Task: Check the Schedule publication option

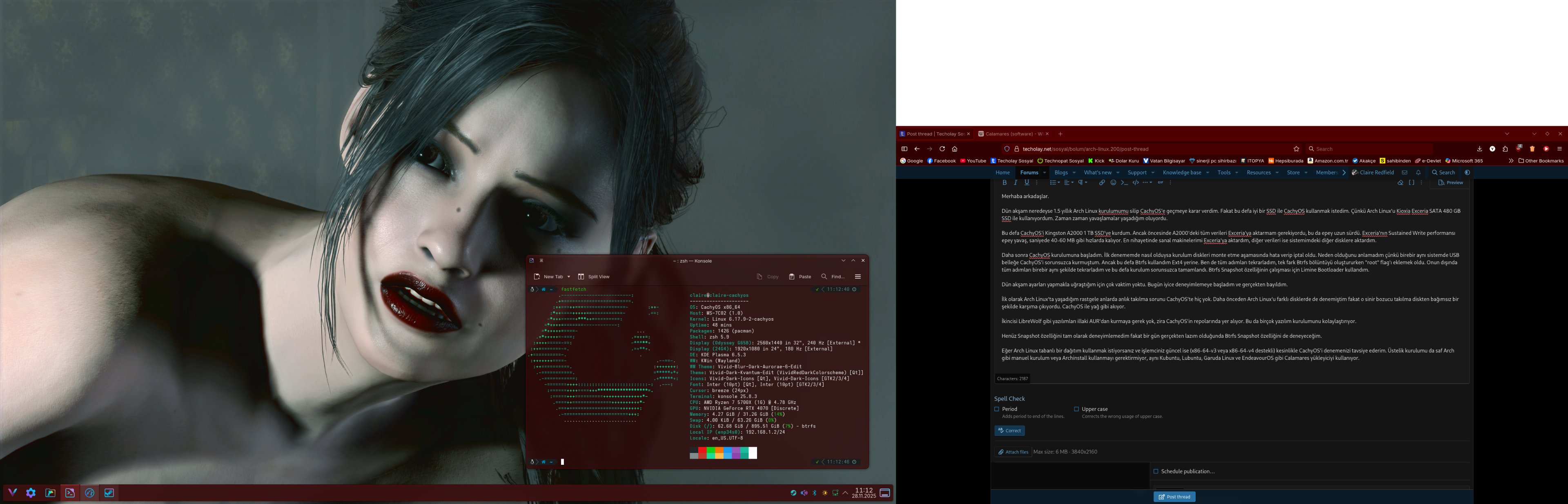Action: tap(1156, 472)
